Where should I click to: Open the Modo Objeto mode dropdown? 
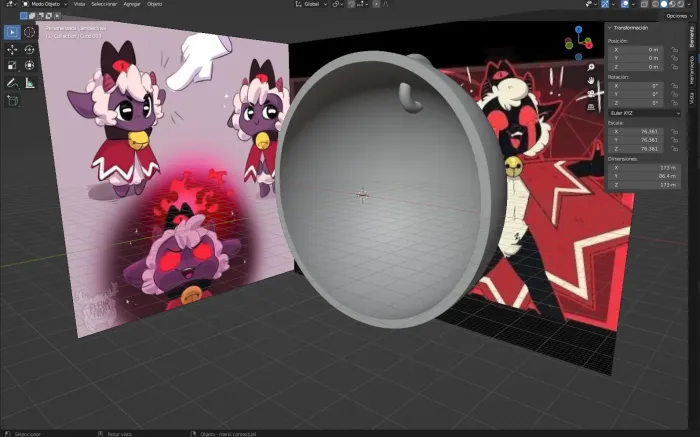[45, 4]
